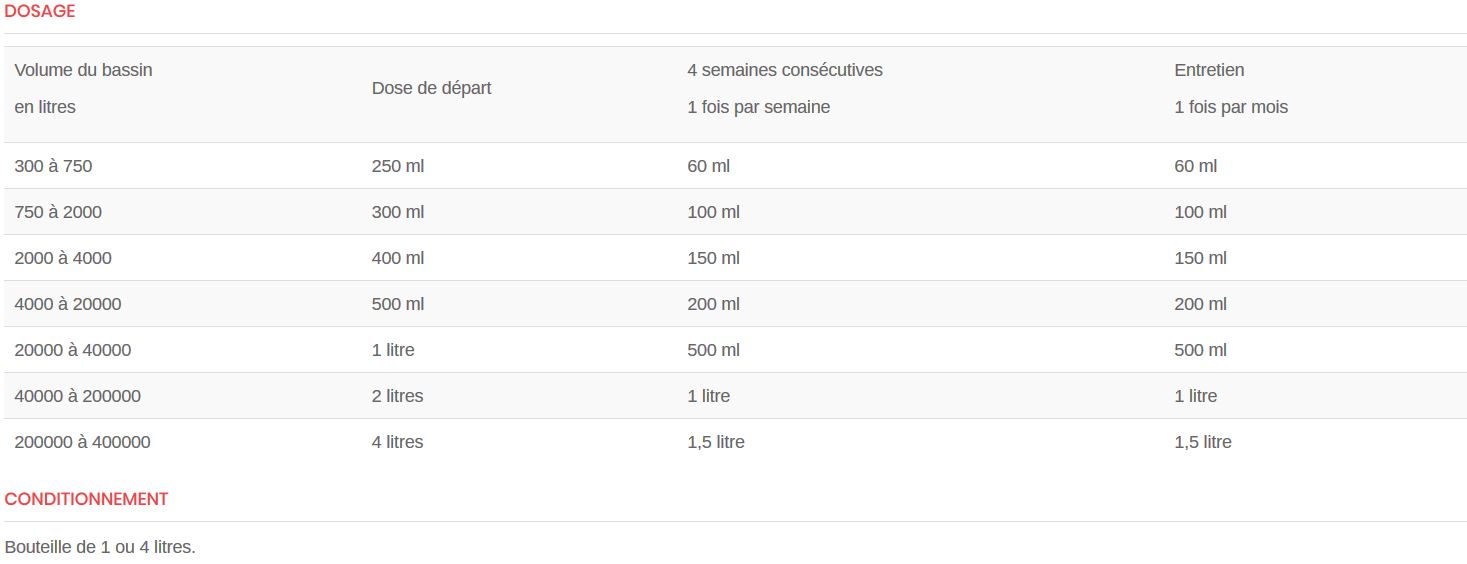Screen dimensions: 1467x564
Task: Select the 'Dose de départ' column header
Action: point(432,88)
